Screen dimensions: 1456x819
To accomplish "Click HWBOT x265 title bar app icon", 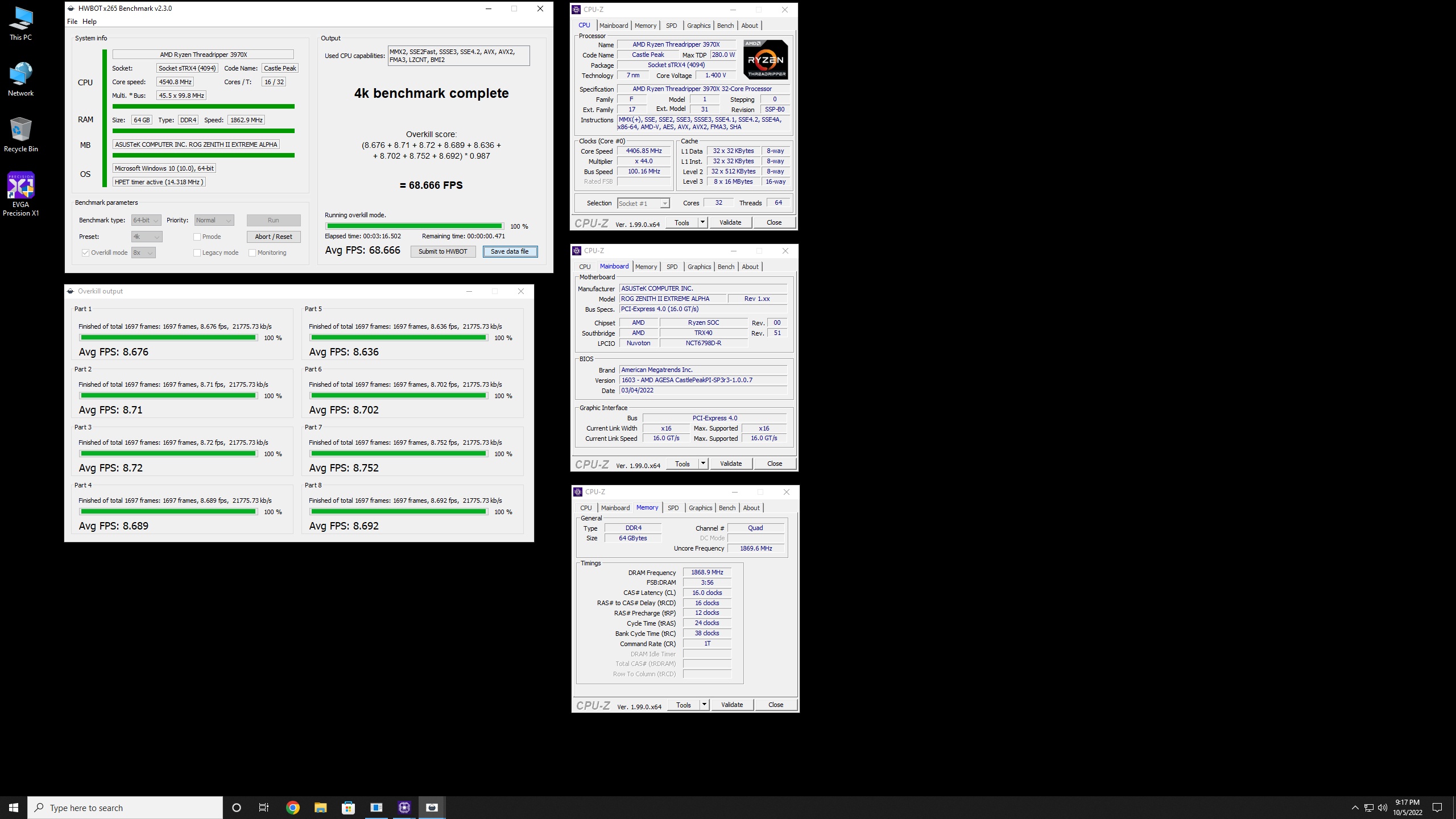I will point(71,9).
